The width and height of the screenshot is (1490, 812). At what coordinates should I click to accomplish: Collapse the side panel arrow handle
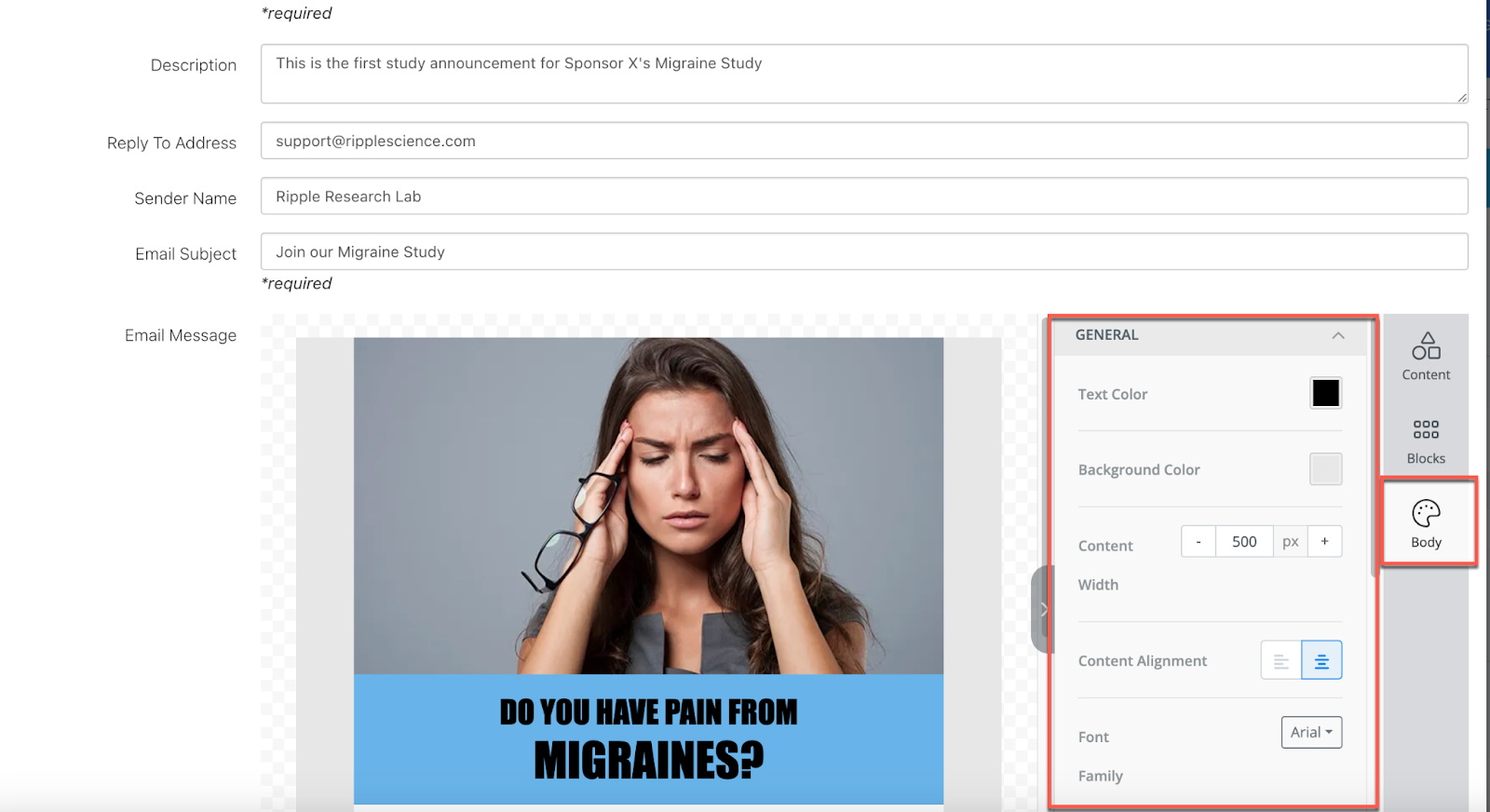coord(1043,609)
